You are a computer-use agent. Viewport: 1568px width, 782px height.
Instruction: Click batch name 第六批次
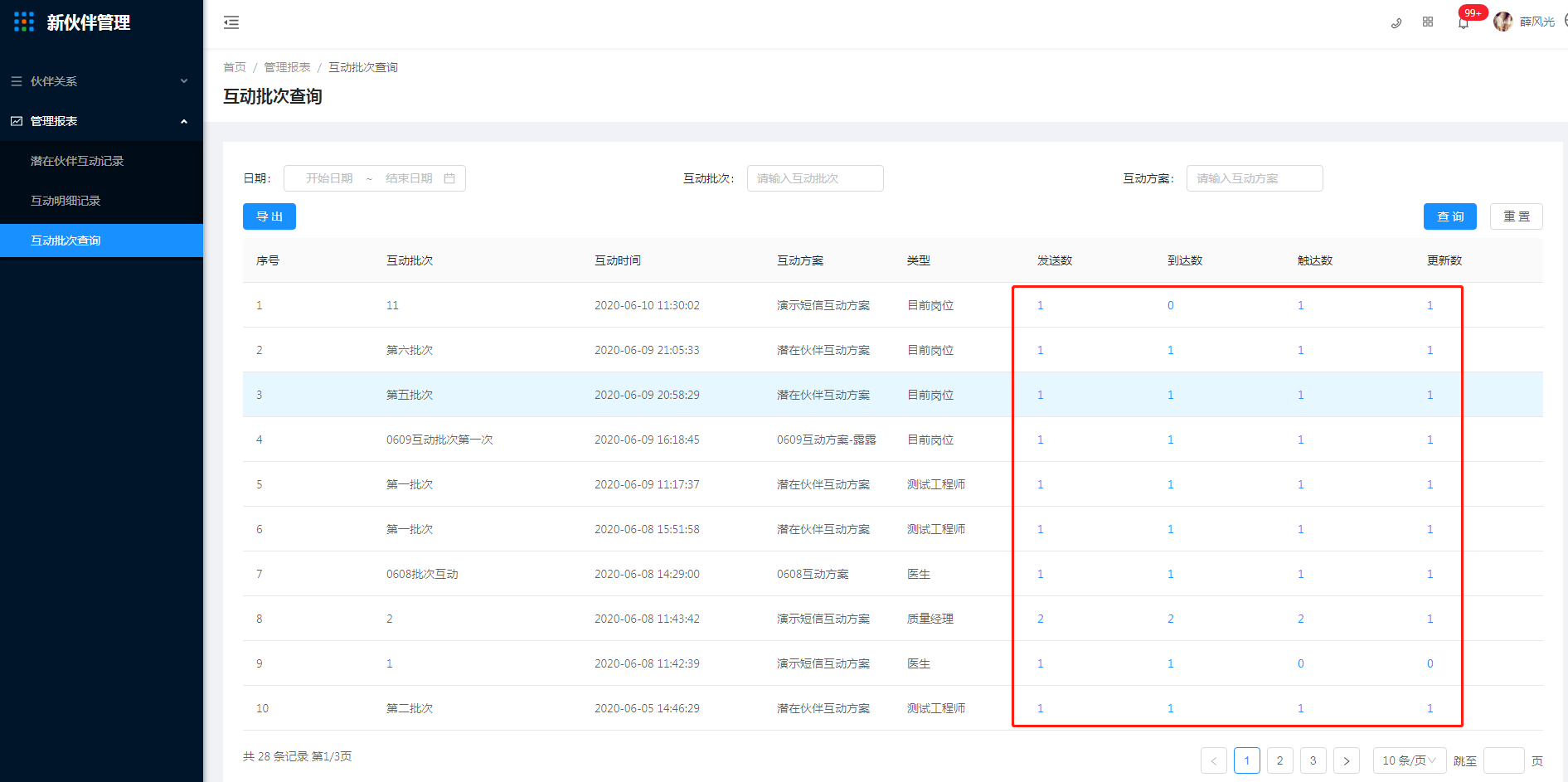(410, 350)
